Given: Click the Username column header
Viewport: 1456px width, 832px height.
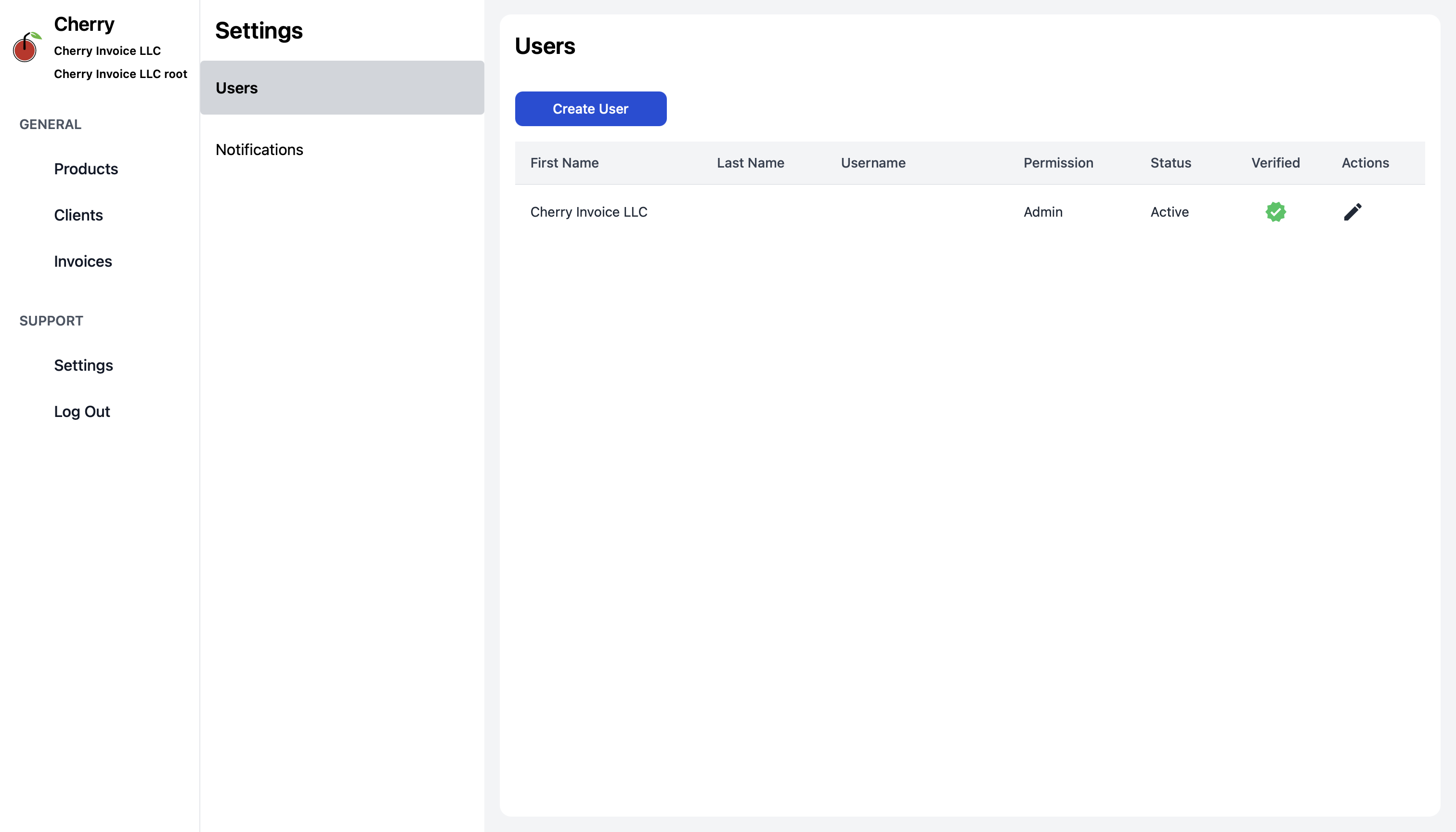Looking at the screenshot, I should pyautogui.click(x=872, y=163).
